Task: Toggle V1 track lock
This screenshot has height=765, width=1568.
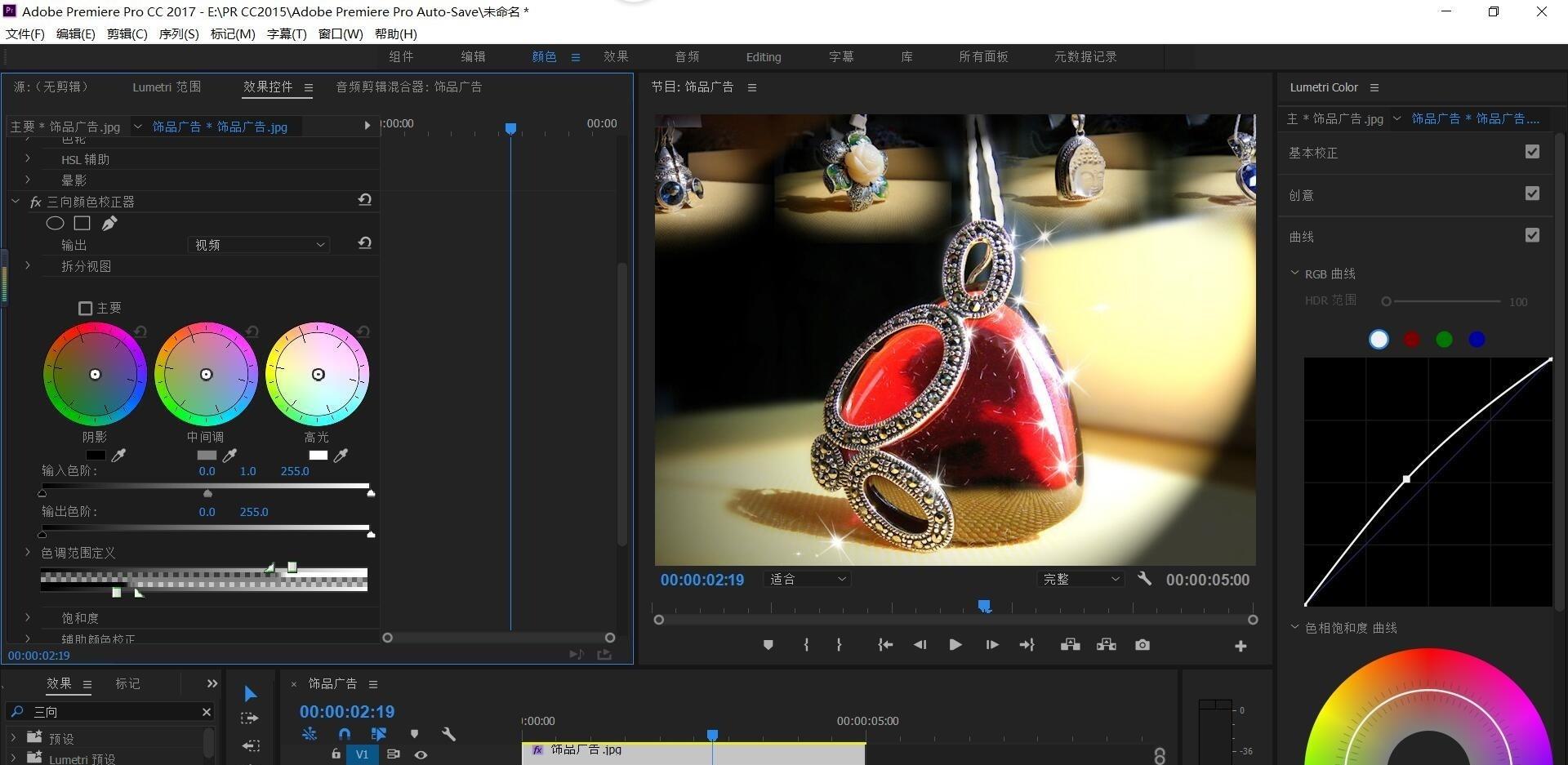Action: [336, 754]
